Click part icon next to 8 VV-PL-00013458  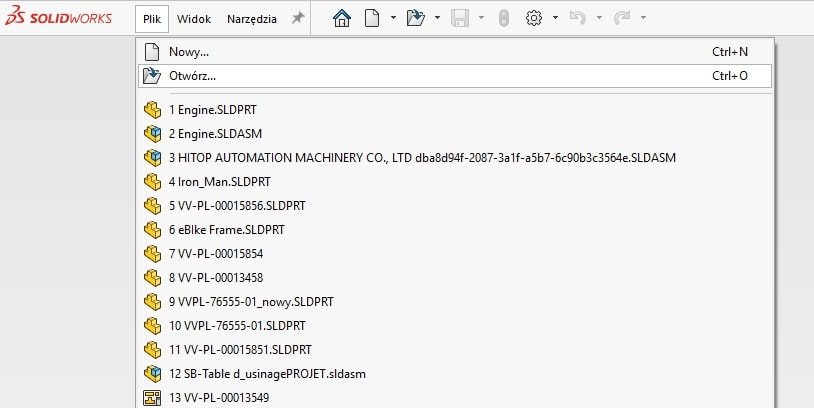[x=152, y=278]
